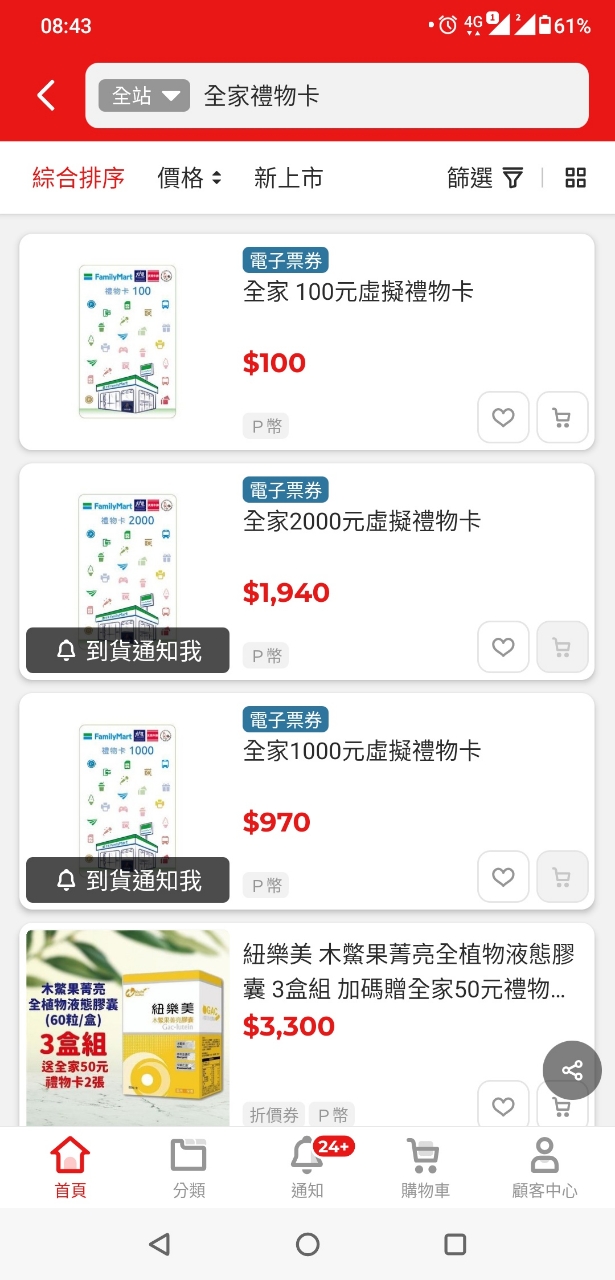Tap the 全家禮物卡 search field
Screen dimensions: 615x1280
pos(380,96)
